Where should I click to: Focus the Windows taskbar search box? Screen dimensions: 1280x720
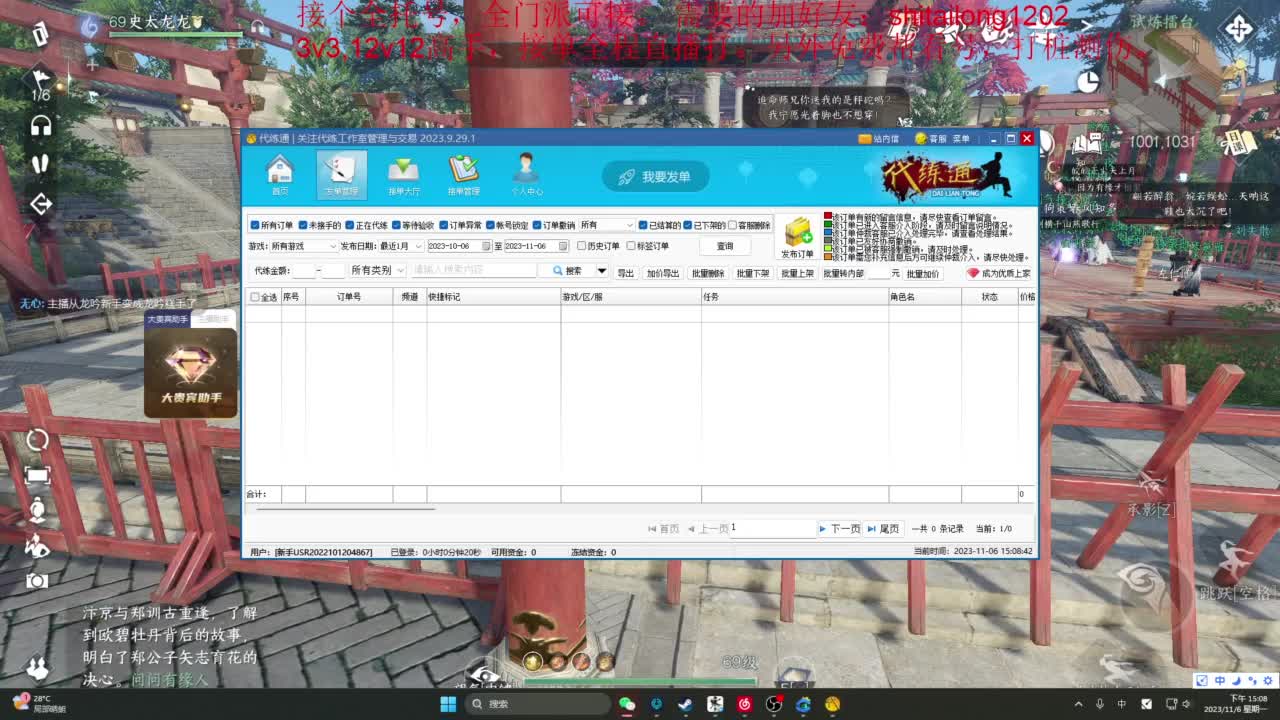(x=539, y=704)
